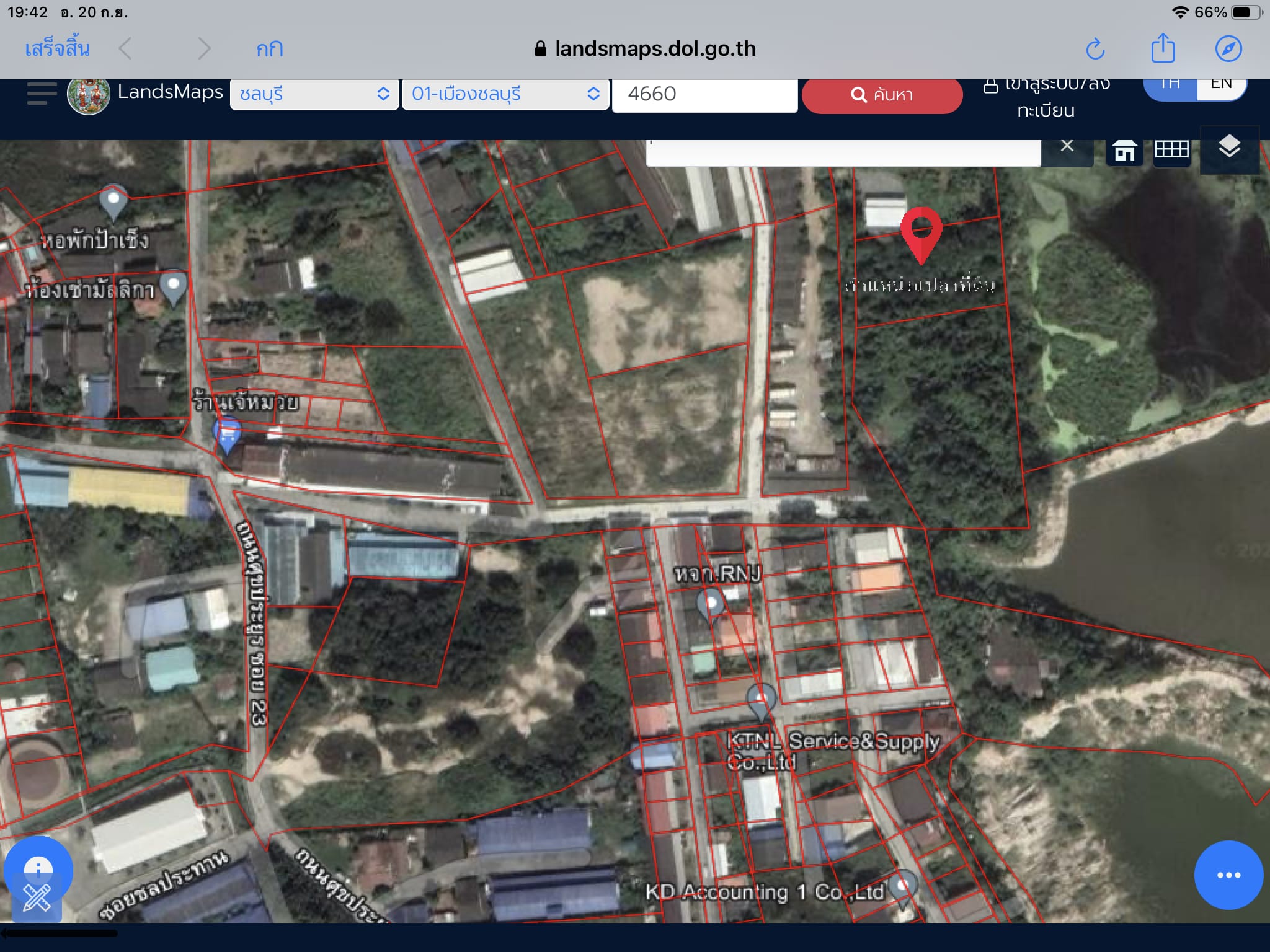The height and width of the screenshot is (952, 1270).
Task: Focus the parcel number field 4660
Action: point(704,95)
